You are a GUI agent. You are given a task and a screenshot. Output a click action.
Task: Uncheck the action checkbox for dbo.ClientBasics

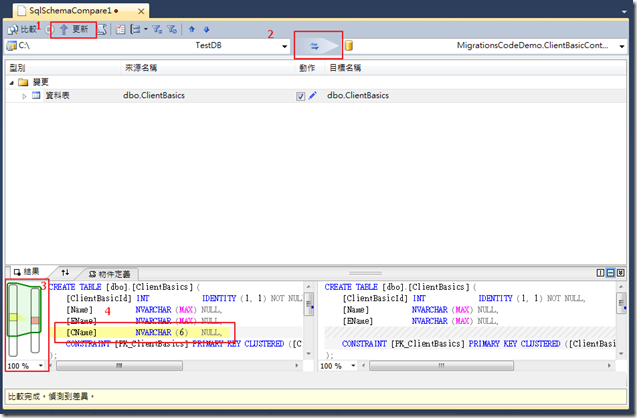pyautogui.click(x=300, y=96)
